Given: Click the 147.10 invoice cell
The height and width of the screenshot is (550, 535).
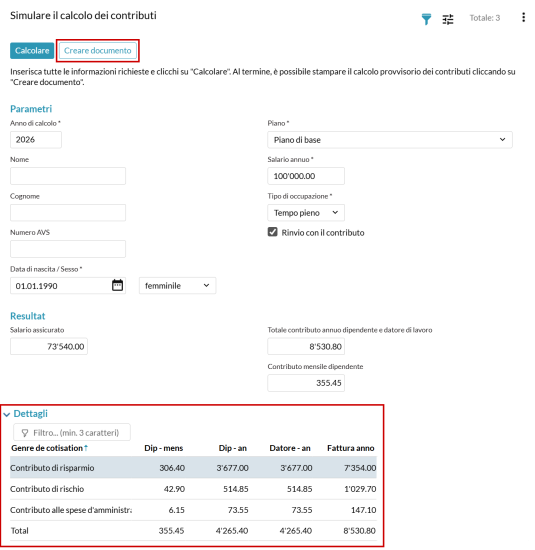Looking at the screenshot, I should [363, 510].
